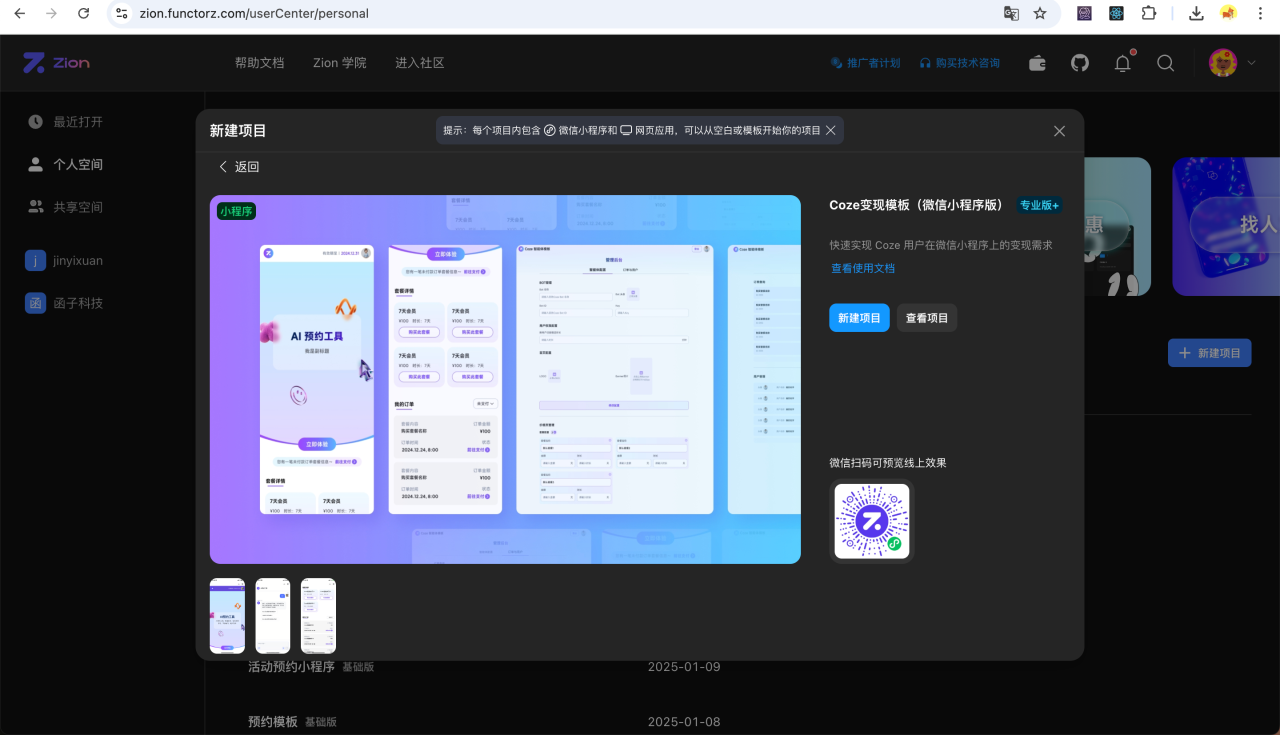Viewport: 1280px width, 735px height.
Task: Dismiss the hint tooltip banner
Action: coord(831,130)
